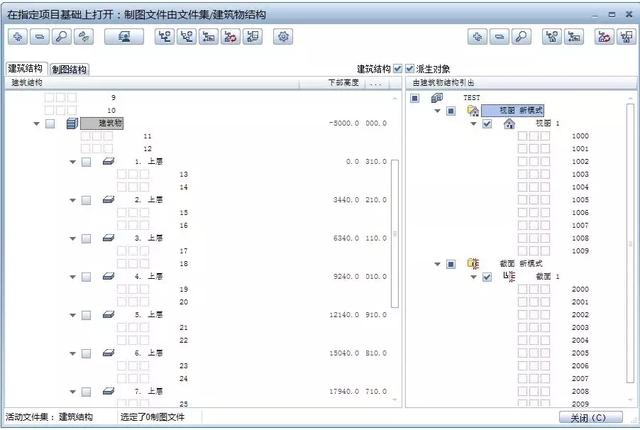Collapse the 截面 1 node
Viewport: 640px width, 430px height.
[x=473, y=277]
